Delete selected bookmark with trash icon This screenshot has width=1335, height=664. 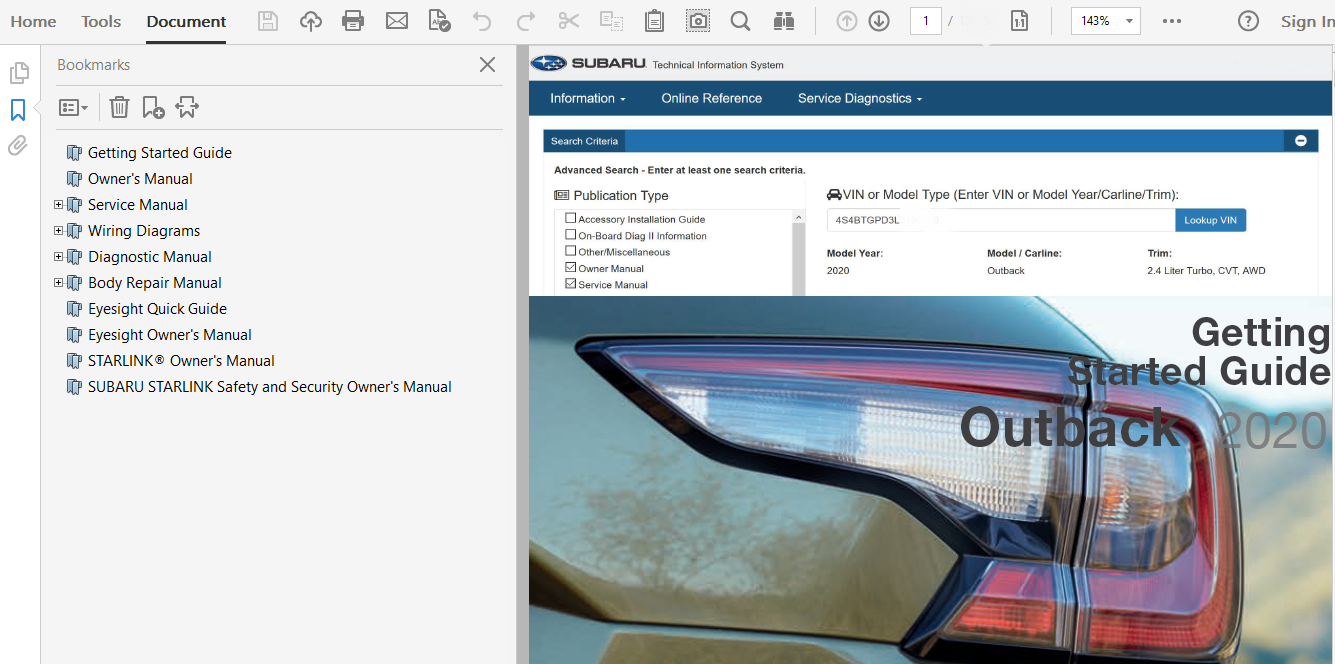click(x=119, y=107)
